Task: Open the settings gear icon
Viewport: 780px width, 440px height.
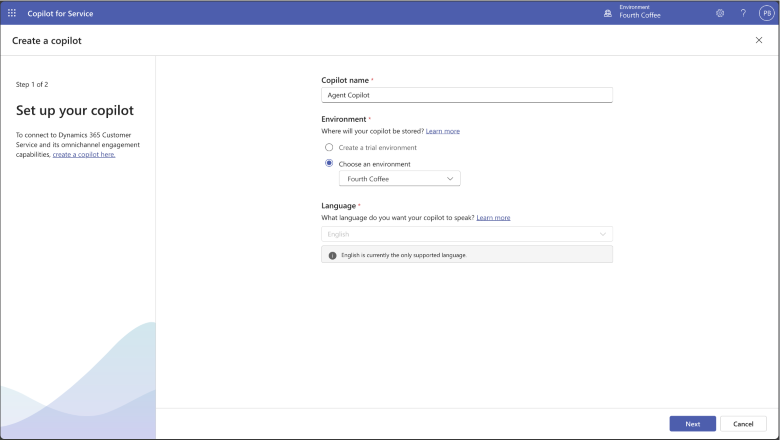Action: (x=720, y=13)
